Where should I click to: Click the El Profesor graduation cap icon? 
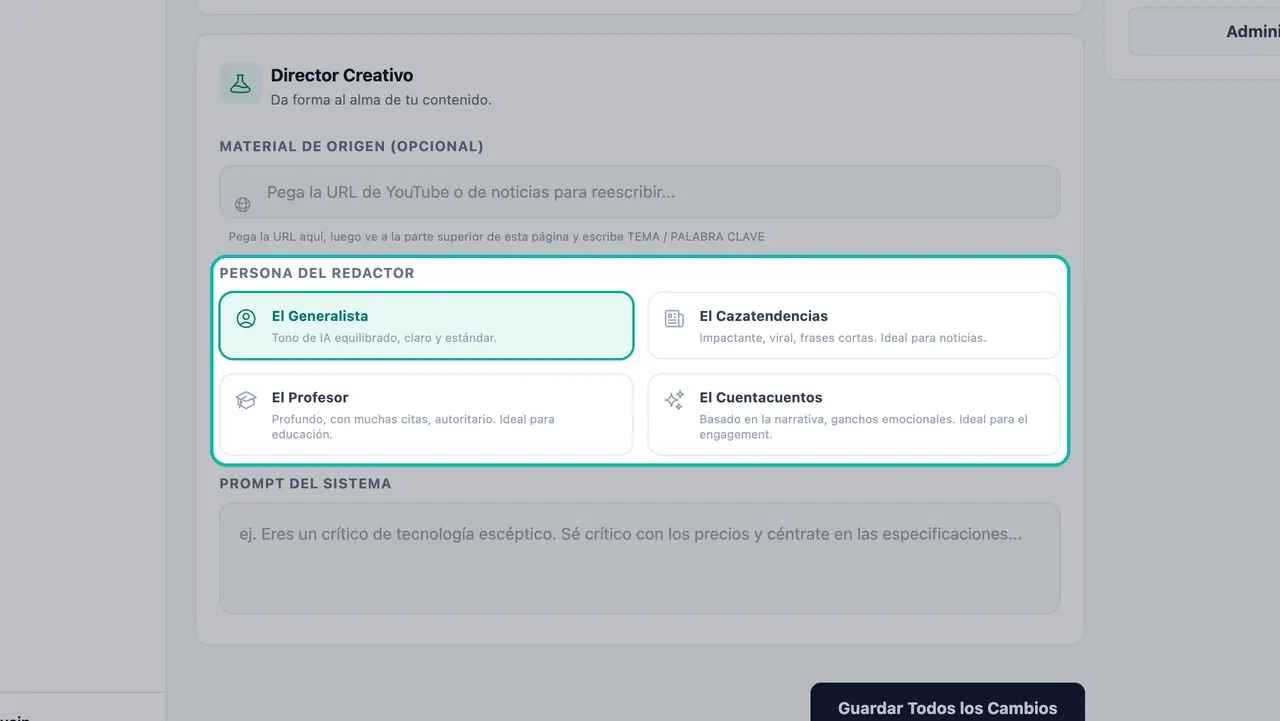[246, 400]
